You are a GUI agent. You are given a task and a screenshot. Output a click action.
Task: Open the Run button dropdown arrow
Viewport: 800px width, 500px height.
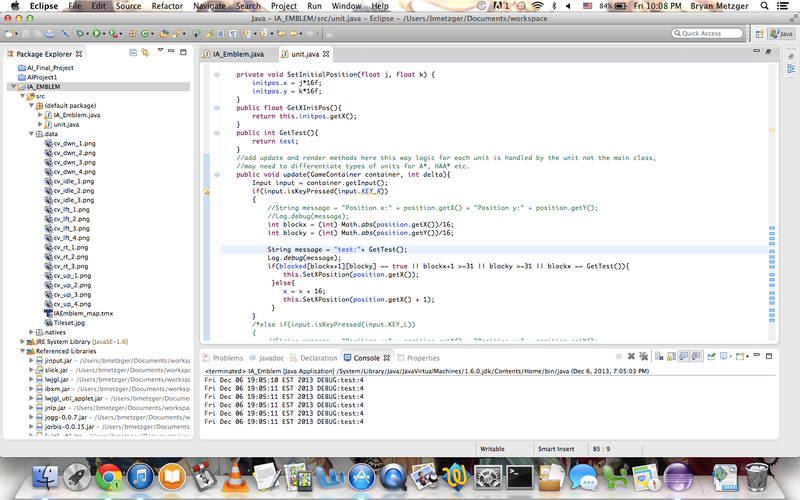click(104, 34)
